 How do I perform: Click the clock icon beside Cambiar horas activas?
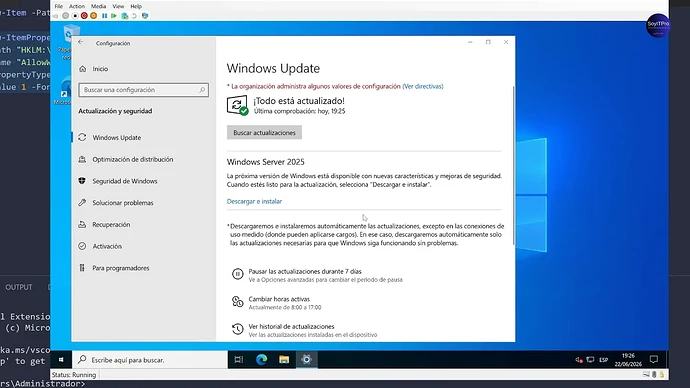238,302
